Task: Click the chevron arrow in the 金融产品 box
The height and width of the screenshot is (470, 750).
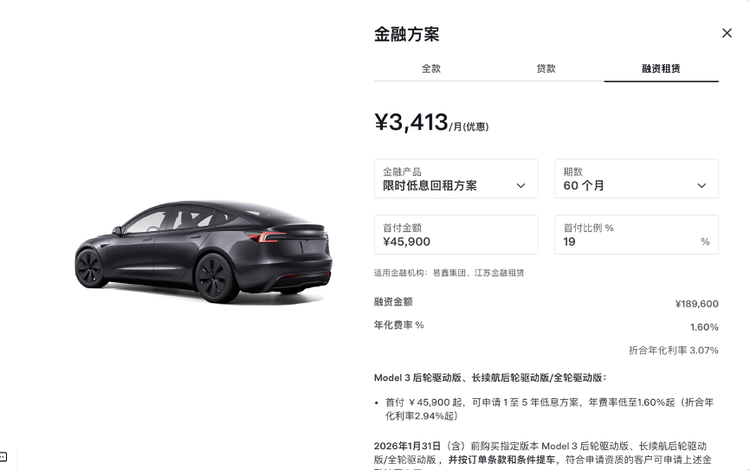Action: (521, 186)
